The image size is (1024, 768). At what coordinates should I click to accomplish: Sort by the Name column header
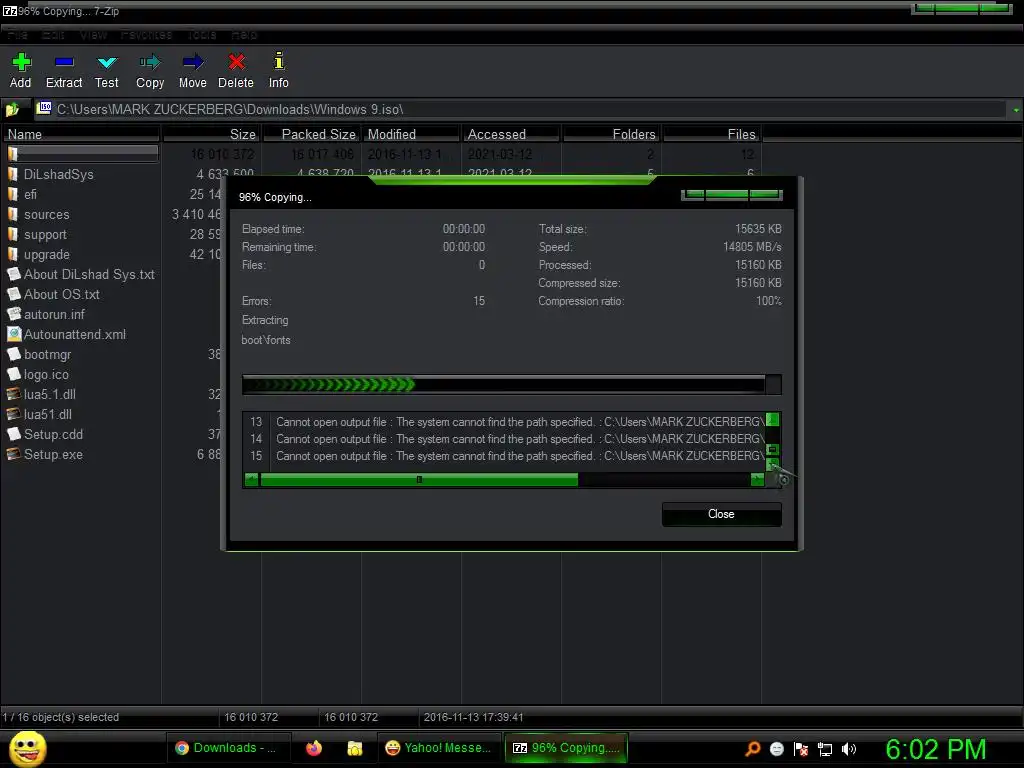tap(81, 134)
